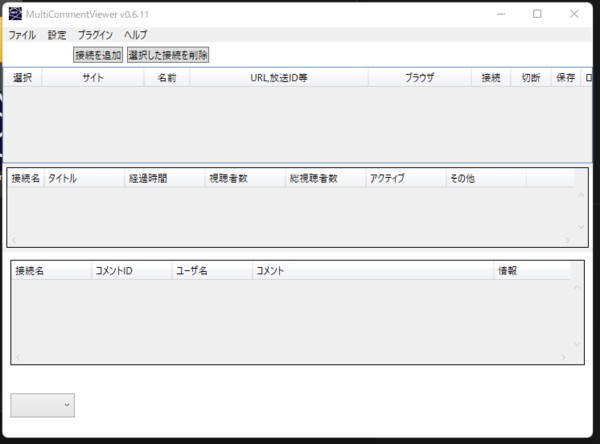Click the コメントID column header
This screenshot has height=444, width=600.
[132, 271]
